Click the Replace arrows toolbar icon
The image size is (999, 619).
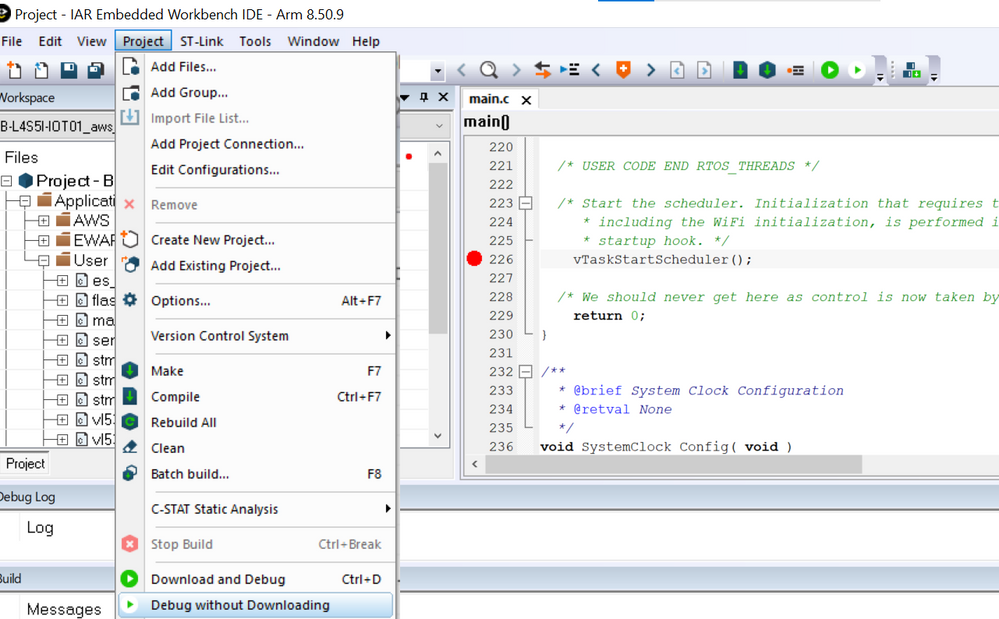tap(542, 69)
